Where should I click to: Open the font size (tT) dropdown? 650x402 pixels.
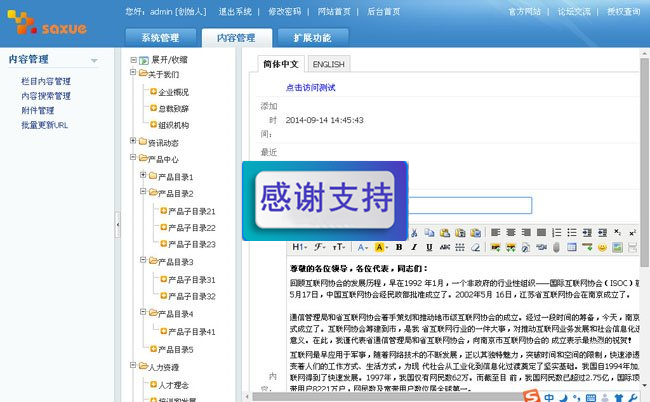[x=339, y=247]
